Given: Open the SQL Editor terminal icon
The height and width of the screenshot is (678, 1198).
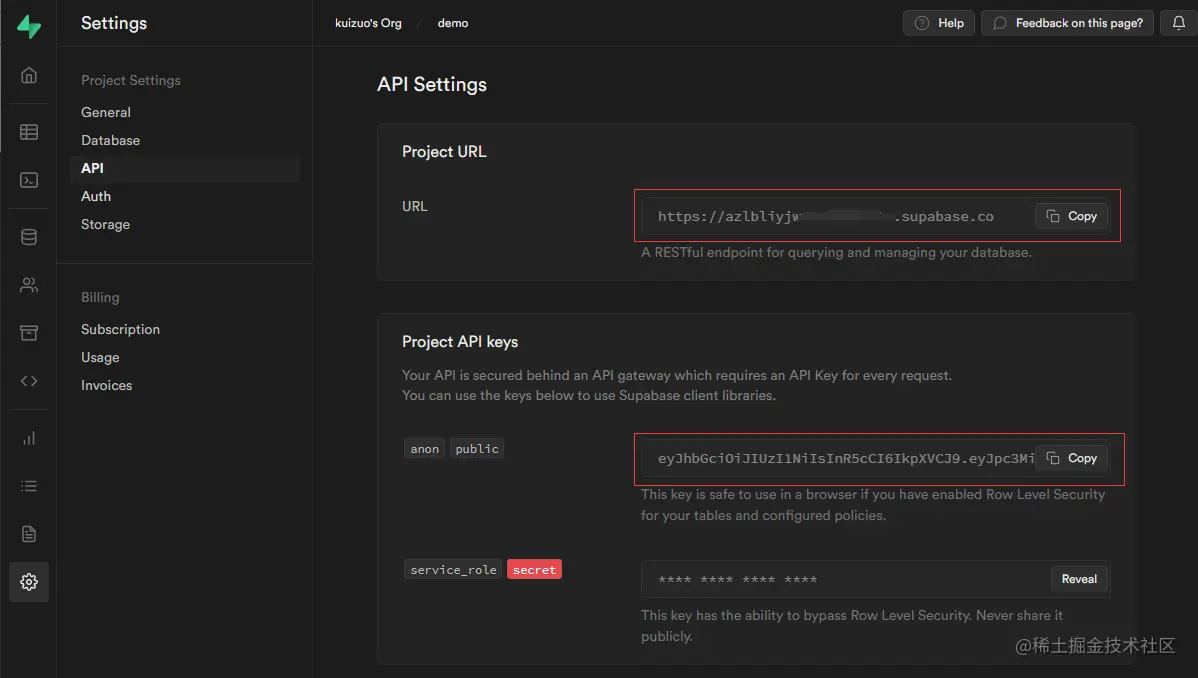Looking at the screenshot, I should (x=29, y=180).
